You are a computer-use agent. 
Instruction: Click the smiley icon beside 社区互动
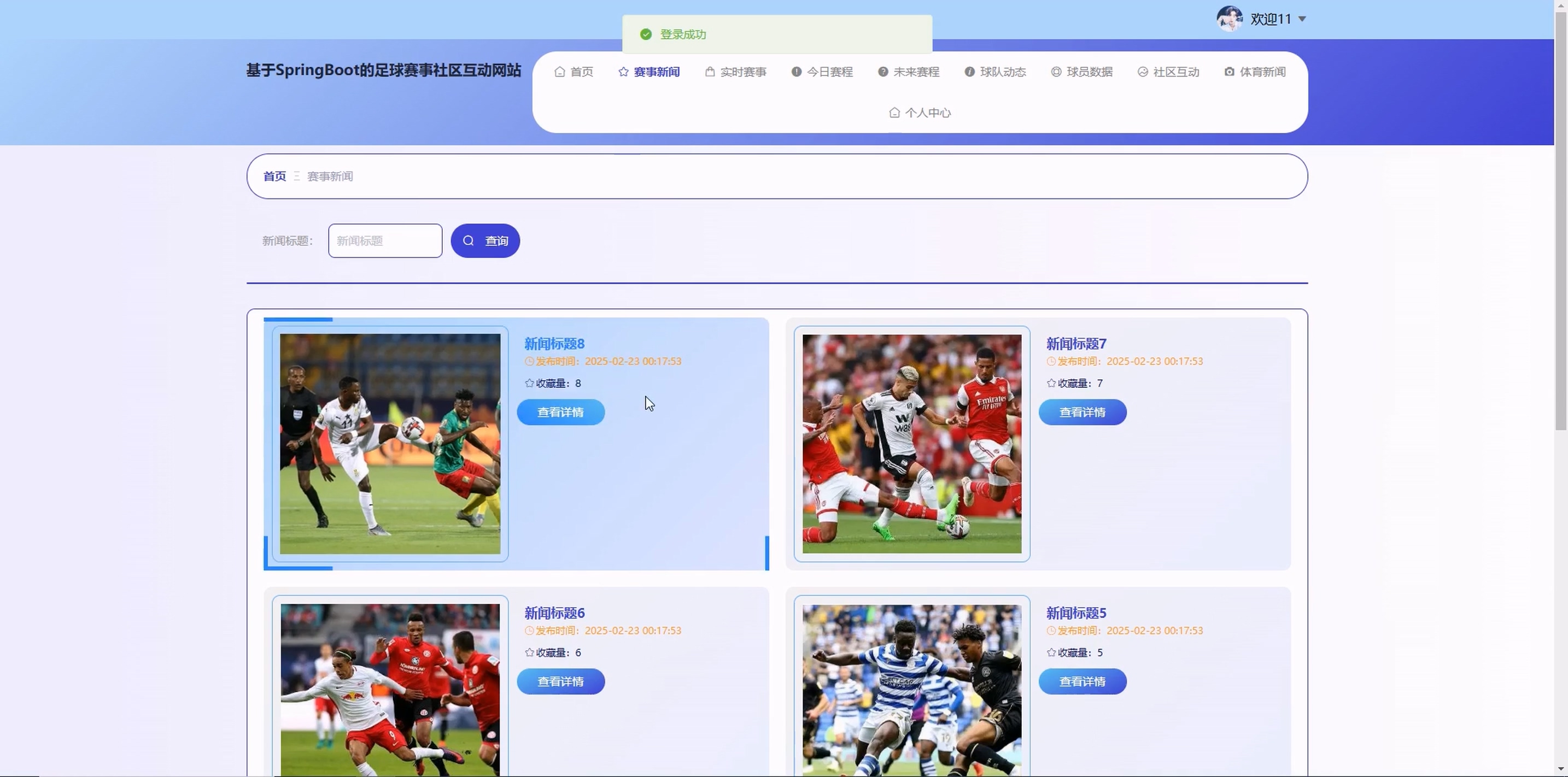[1143, 72]
